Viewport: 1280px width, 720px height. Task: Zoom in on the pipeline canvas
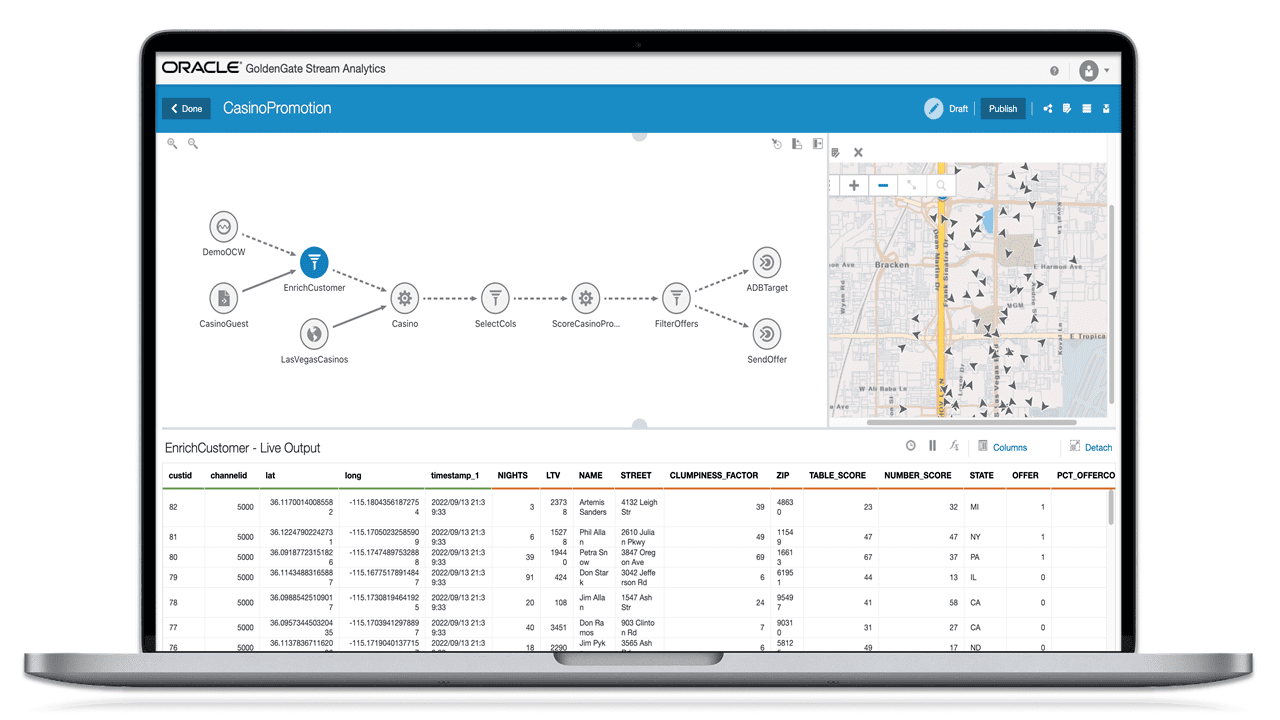[x=172, y=143]
